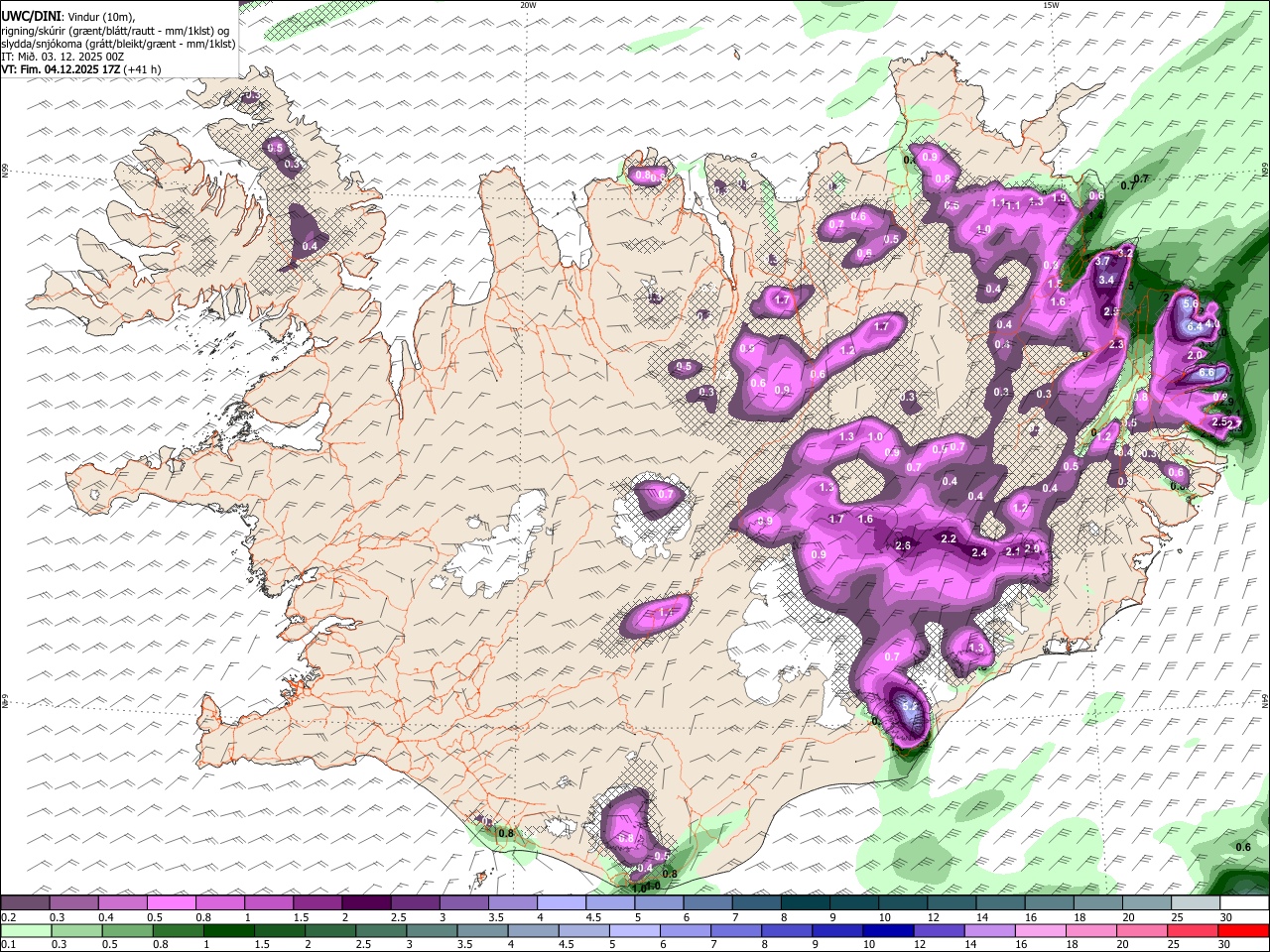
Task: Click the "2.6" value in the central purple band
Action: pyautogui.click(x=903, y=546)
